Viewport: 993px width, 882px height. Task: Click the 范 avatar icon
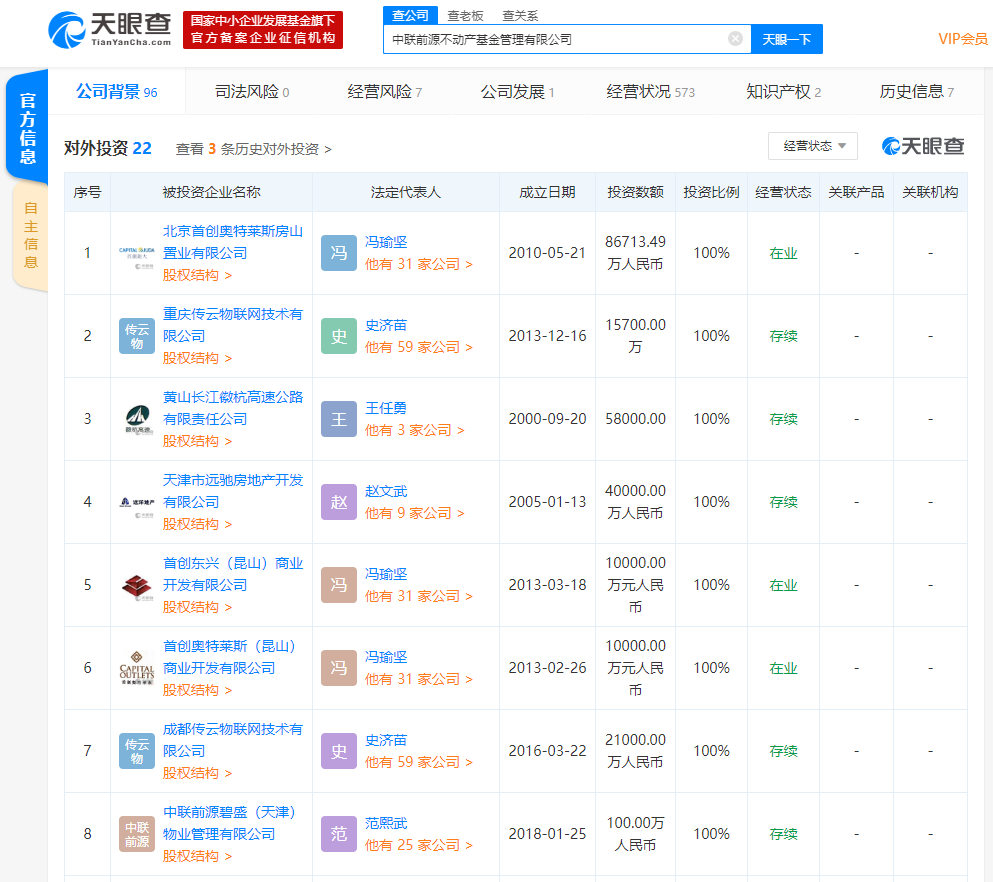click(x=339, y=834)
